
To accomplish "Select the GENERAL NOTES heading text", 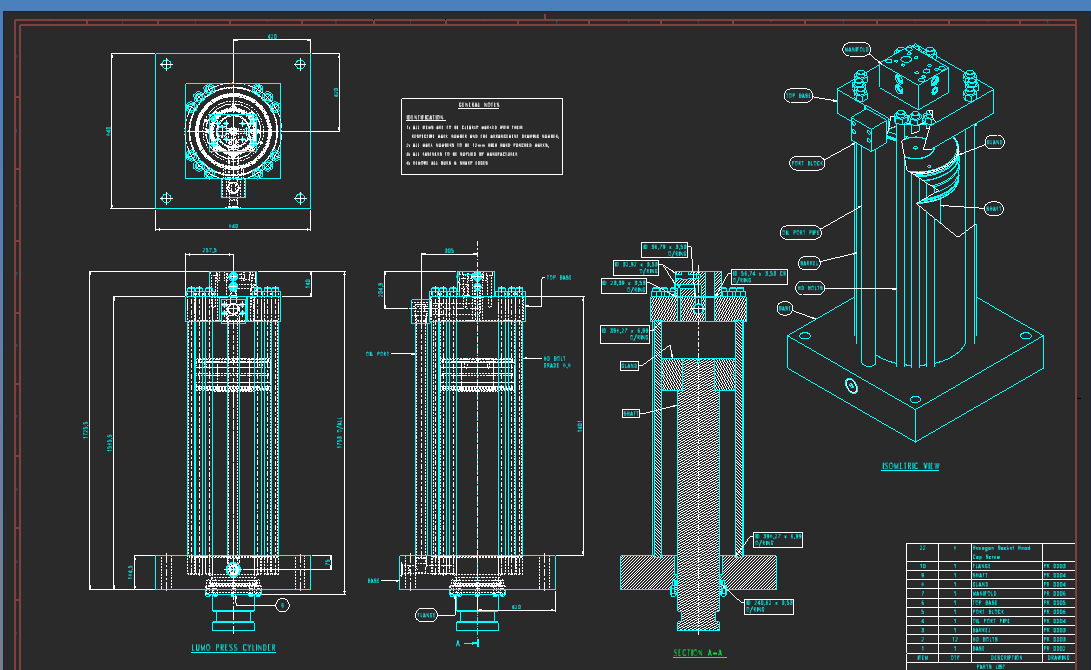I will point(479,105).
